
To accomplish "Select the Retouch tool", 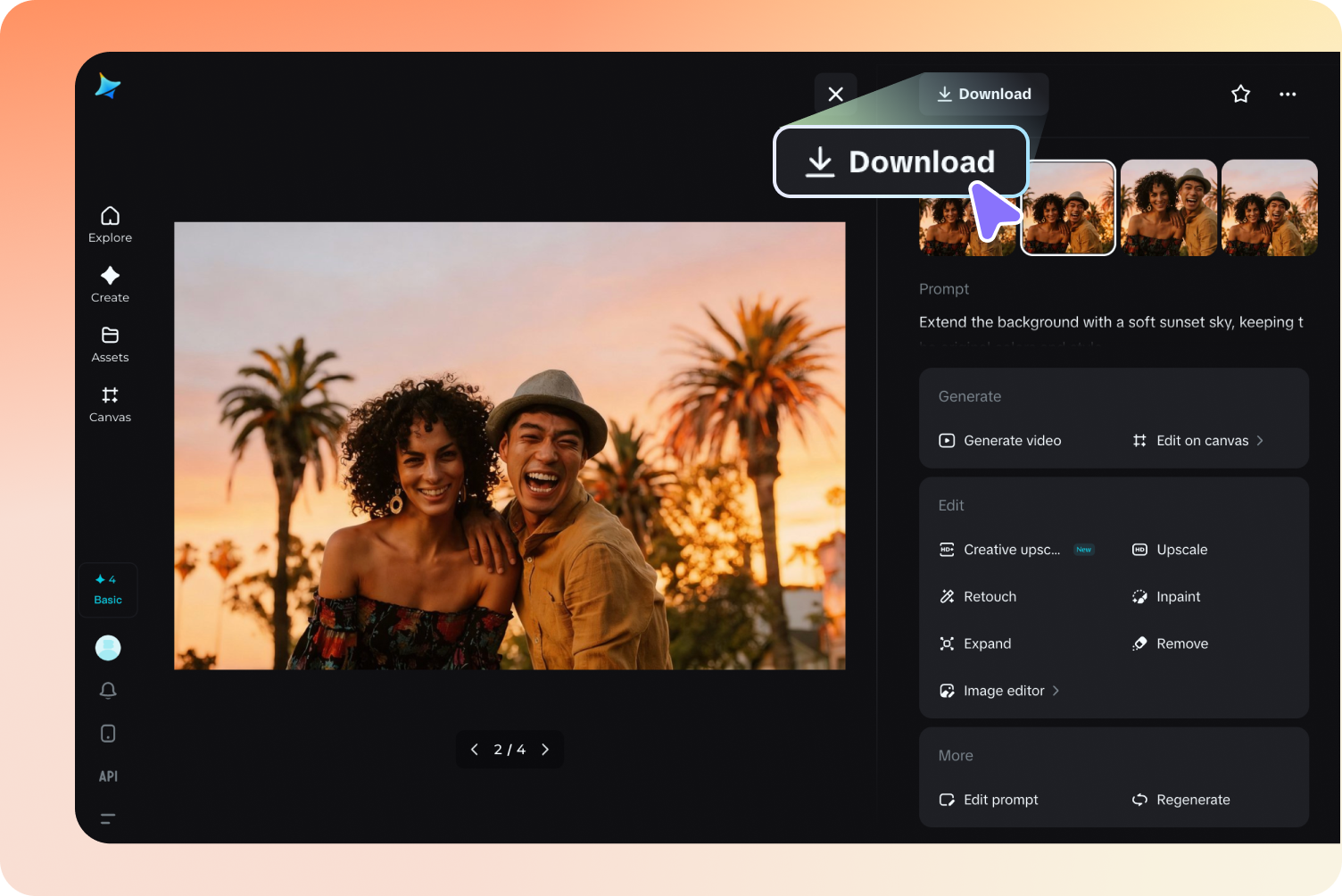I will 990,596.
